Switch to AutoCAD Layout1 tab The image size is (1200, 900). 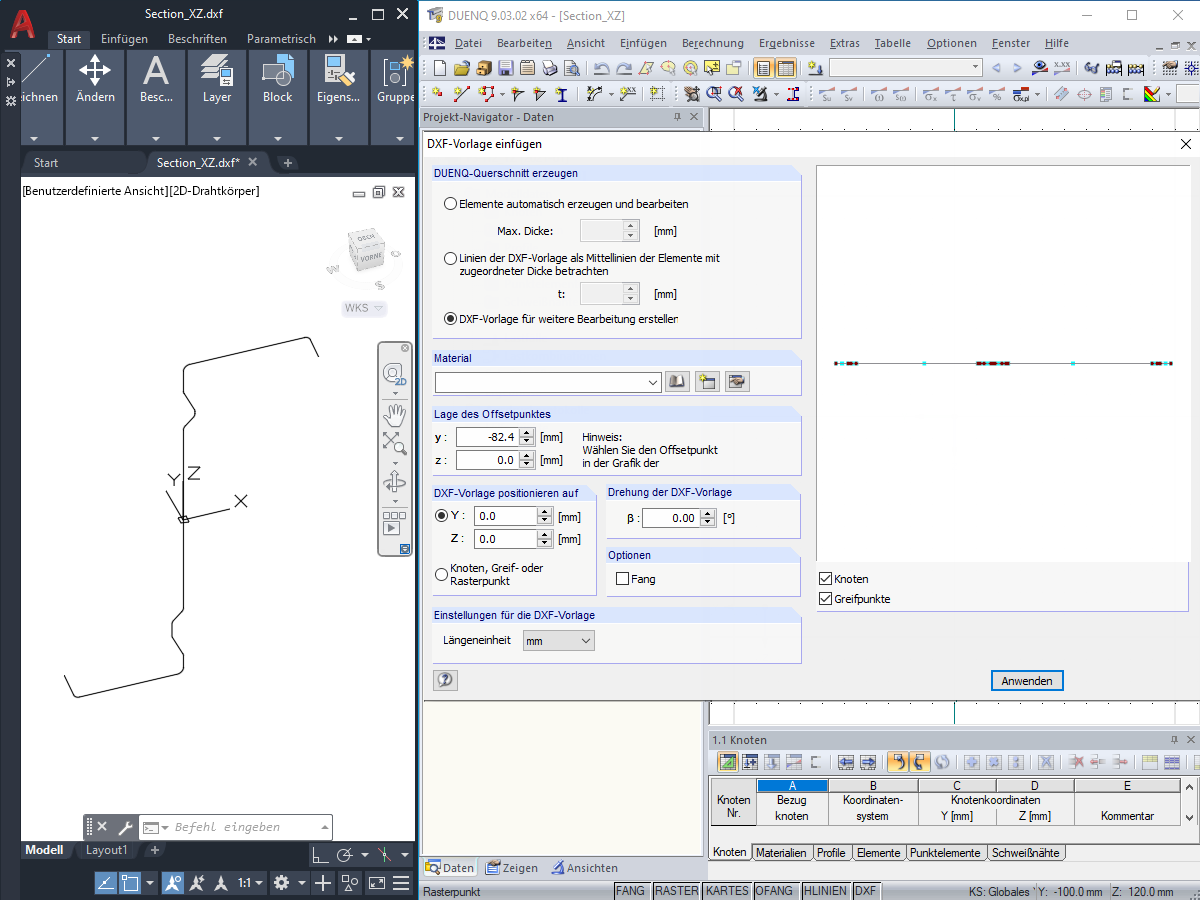106,850
